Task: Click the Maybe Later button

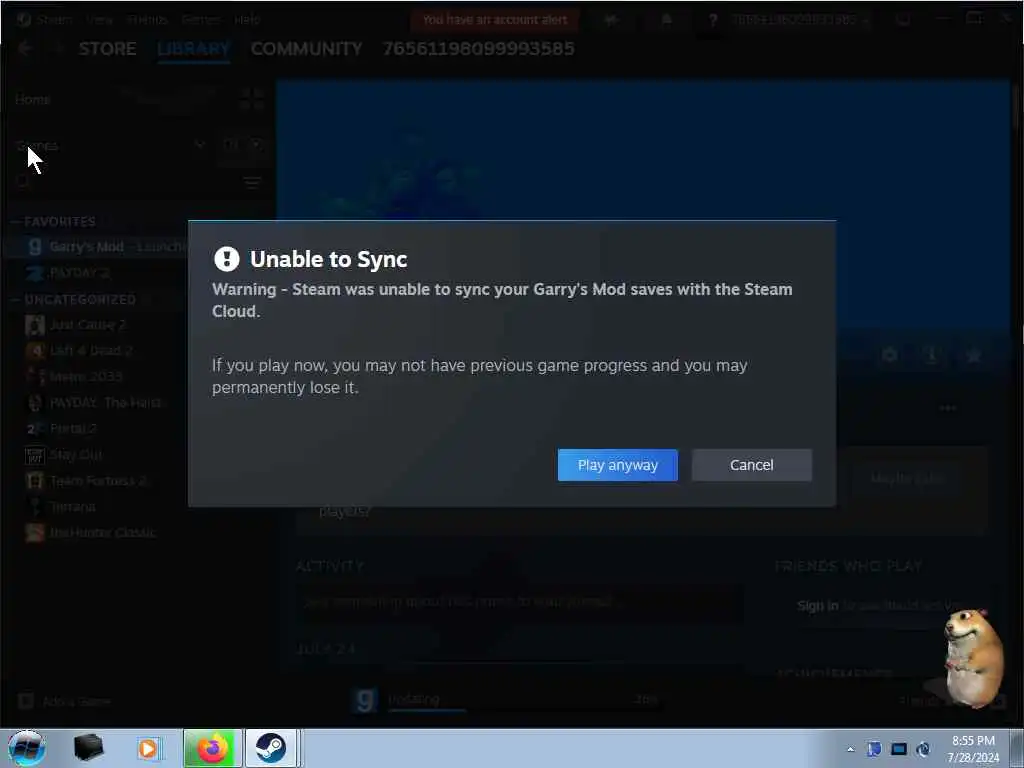Action: coord(907,479)
